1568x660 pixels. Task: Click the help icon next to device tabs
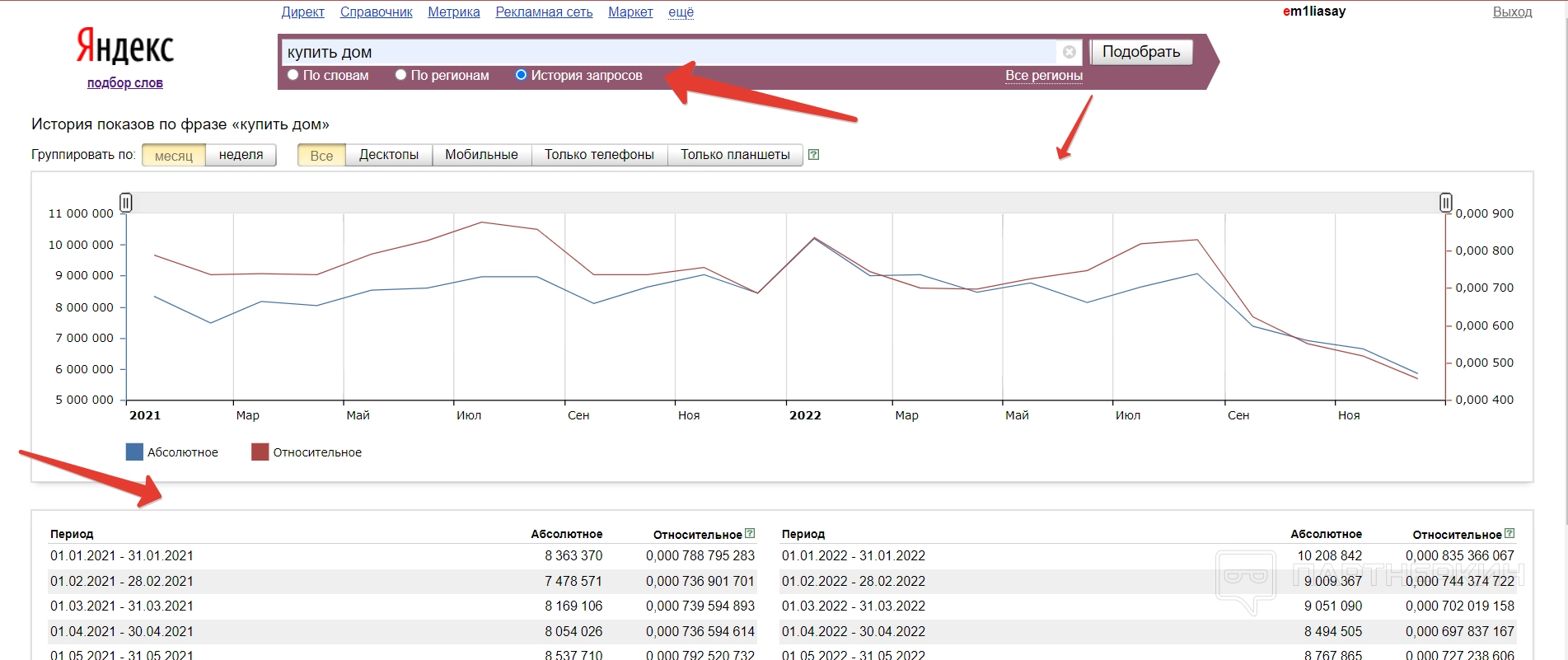tap(813, 155)
